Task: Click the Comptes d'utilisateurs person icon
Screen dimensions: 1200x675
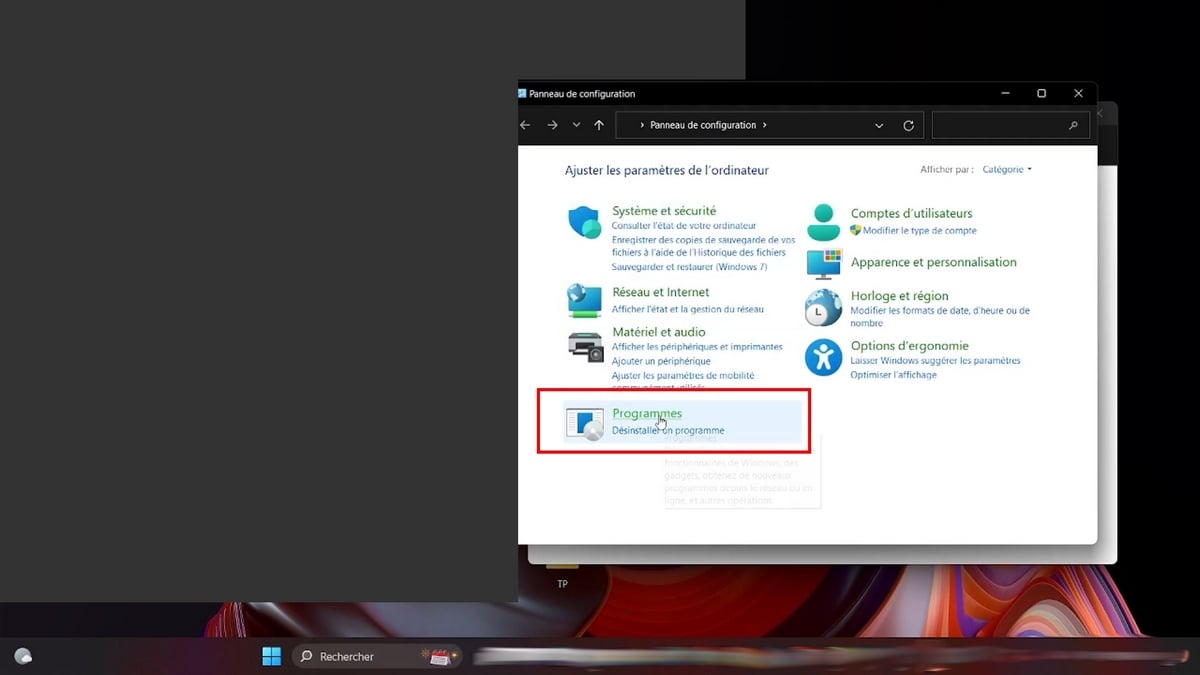Action: tap(823, 222)
